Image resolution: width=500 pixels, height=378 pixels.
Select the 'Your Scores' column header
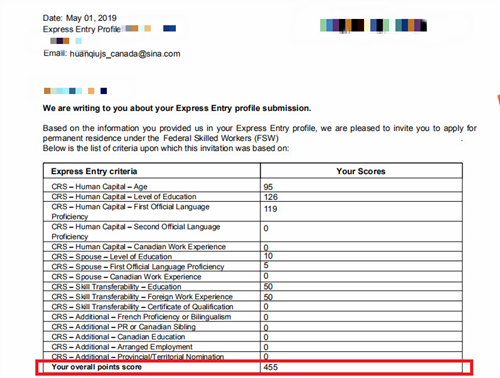(x=361, y=171)
